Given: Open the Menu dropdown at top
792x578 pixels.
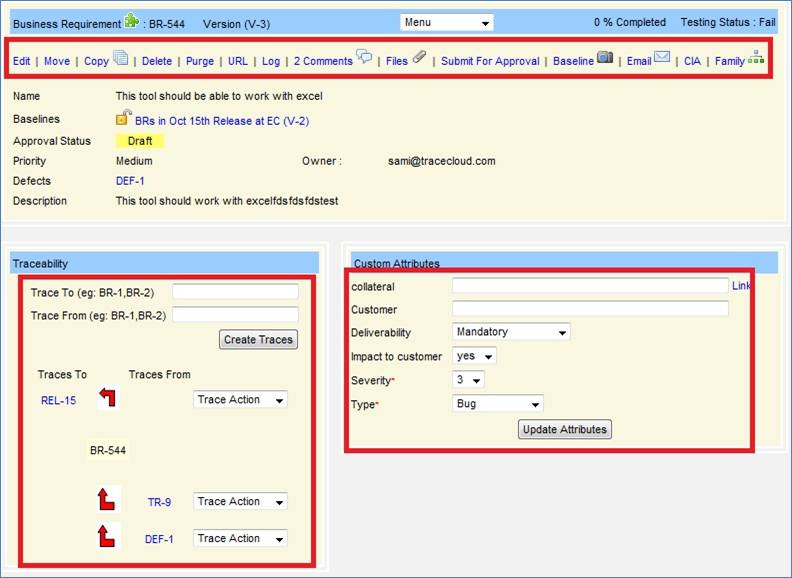Looking at the screenshot, I should coord(446,22).
